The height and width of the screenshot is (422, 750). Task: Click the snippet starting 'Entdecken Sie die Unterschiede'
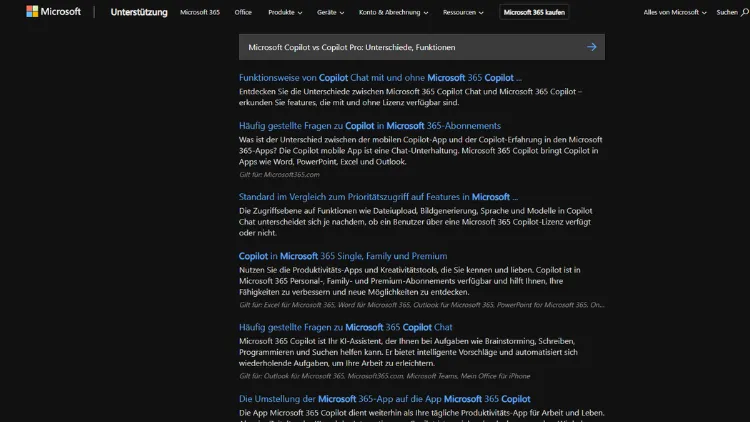(x=410, y=97)
